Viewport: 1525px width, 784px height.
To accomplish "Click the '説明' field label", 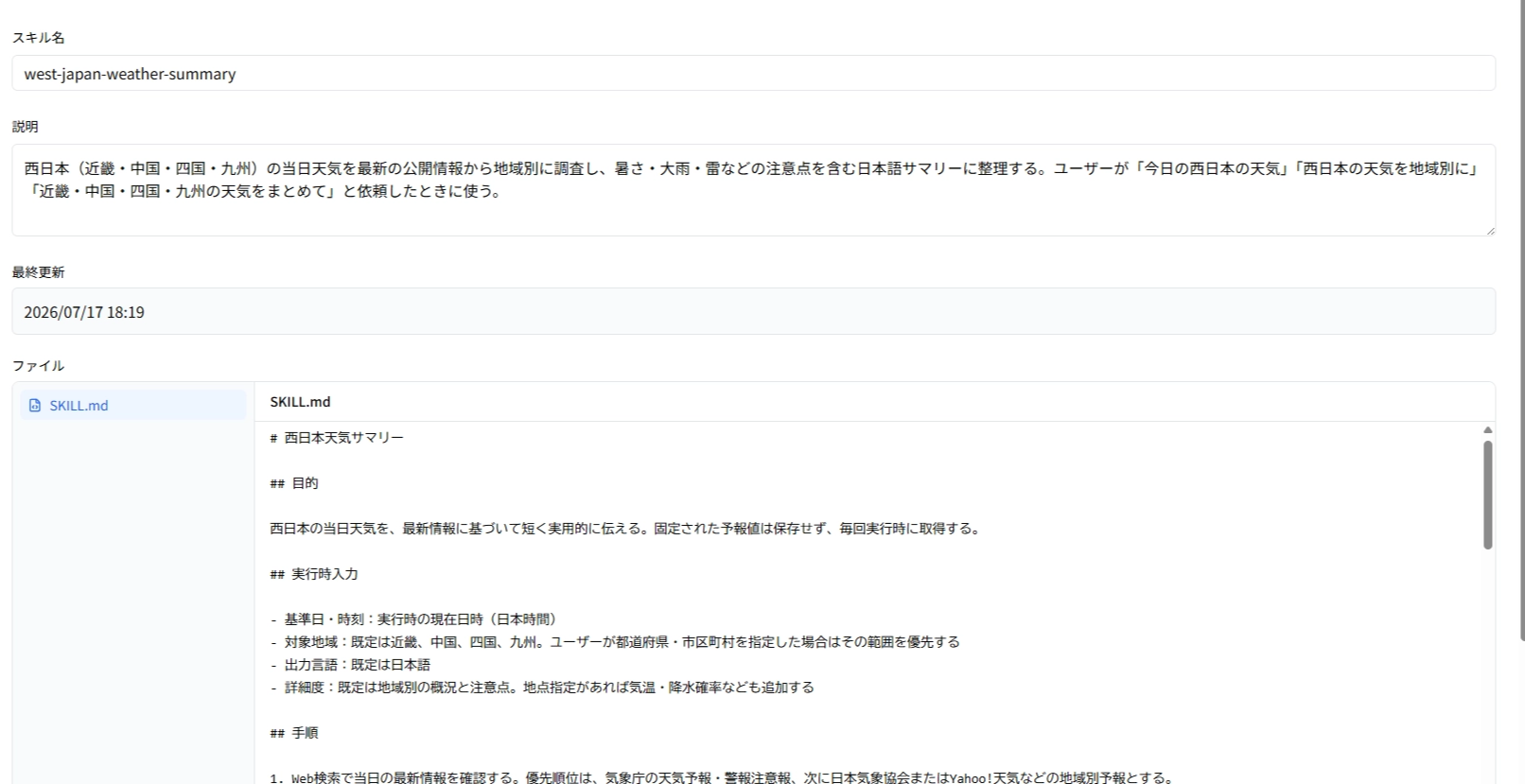I will coord(26,127).
